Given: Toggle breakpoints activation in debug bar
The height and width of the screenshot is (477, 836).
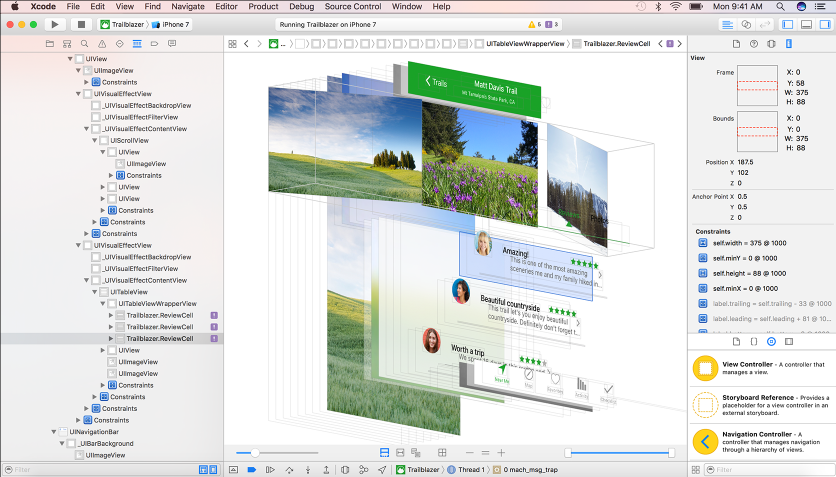Looking at the screenshot, I should (x=252, y=469).
